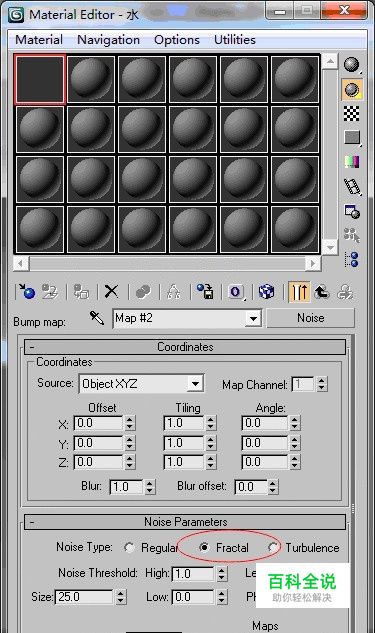Image resolution: width=375 pixels, height=633 pixels.
Task: Toggle Show End Result icon
Action: click(299, 291)
